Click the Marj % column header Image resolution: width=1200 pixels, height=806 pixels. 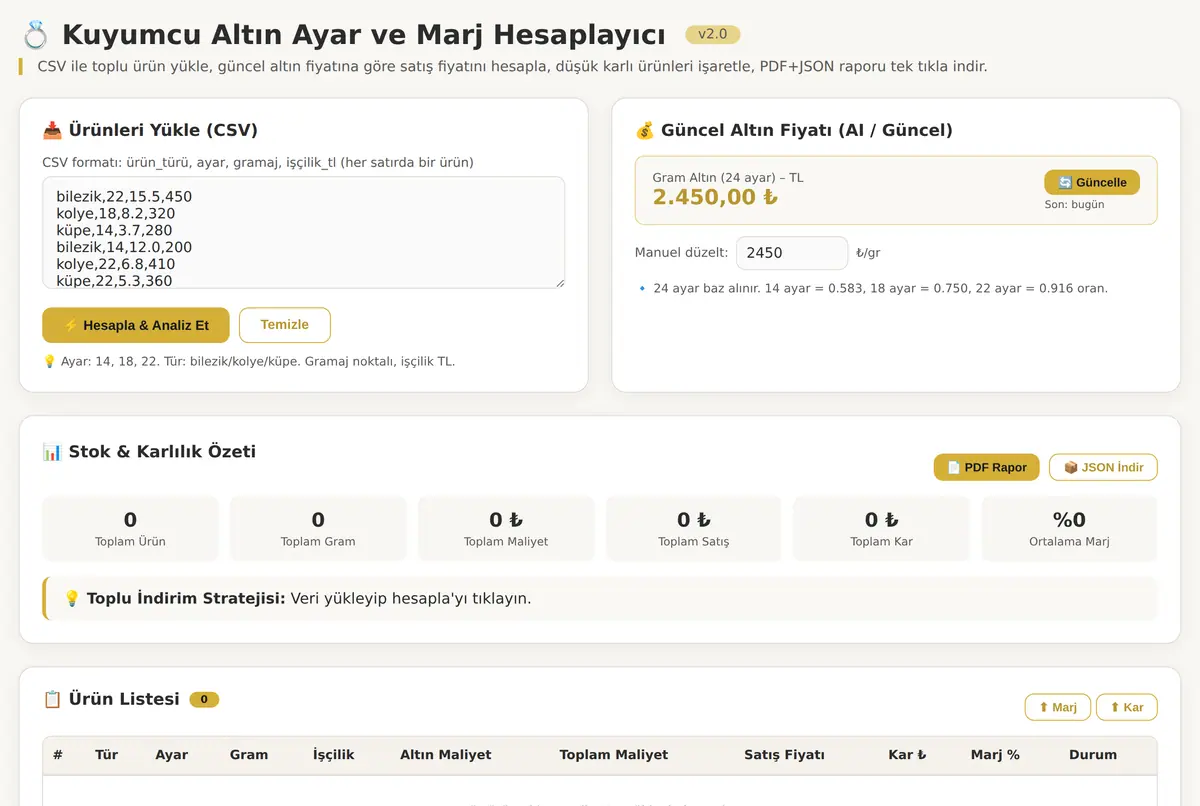click(x=995, y=755)
